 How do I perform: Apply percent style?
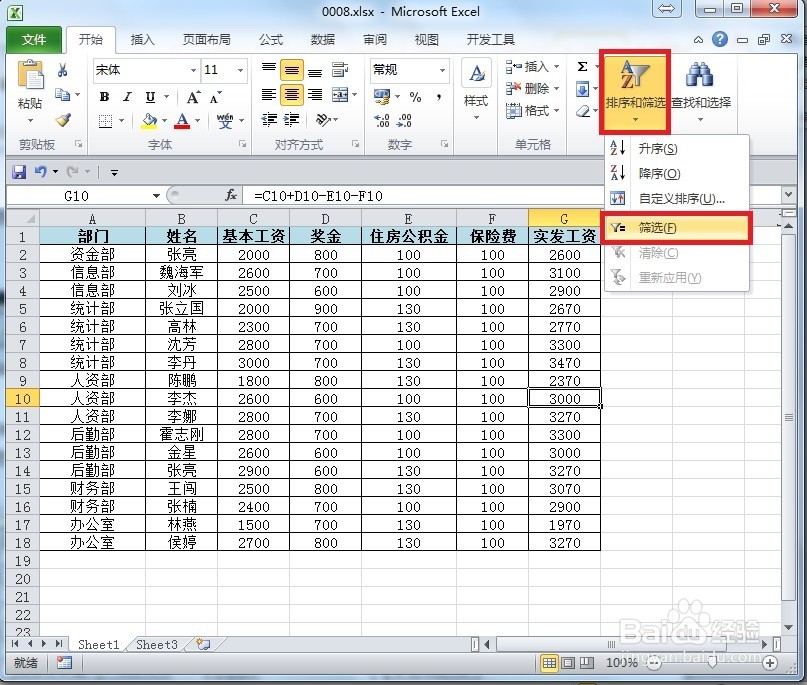point(415,97)
